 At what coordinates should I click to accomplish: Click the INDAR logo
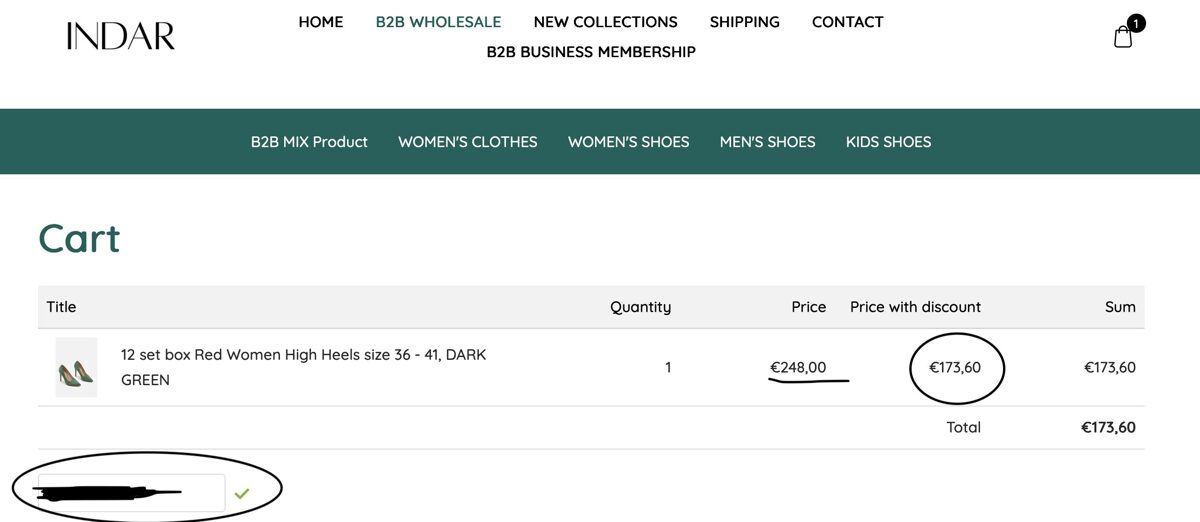120,37
